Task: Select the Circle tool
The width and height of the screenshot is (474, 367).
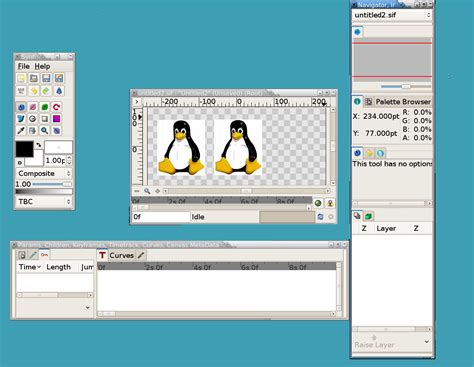Action: tap(33, 119)
